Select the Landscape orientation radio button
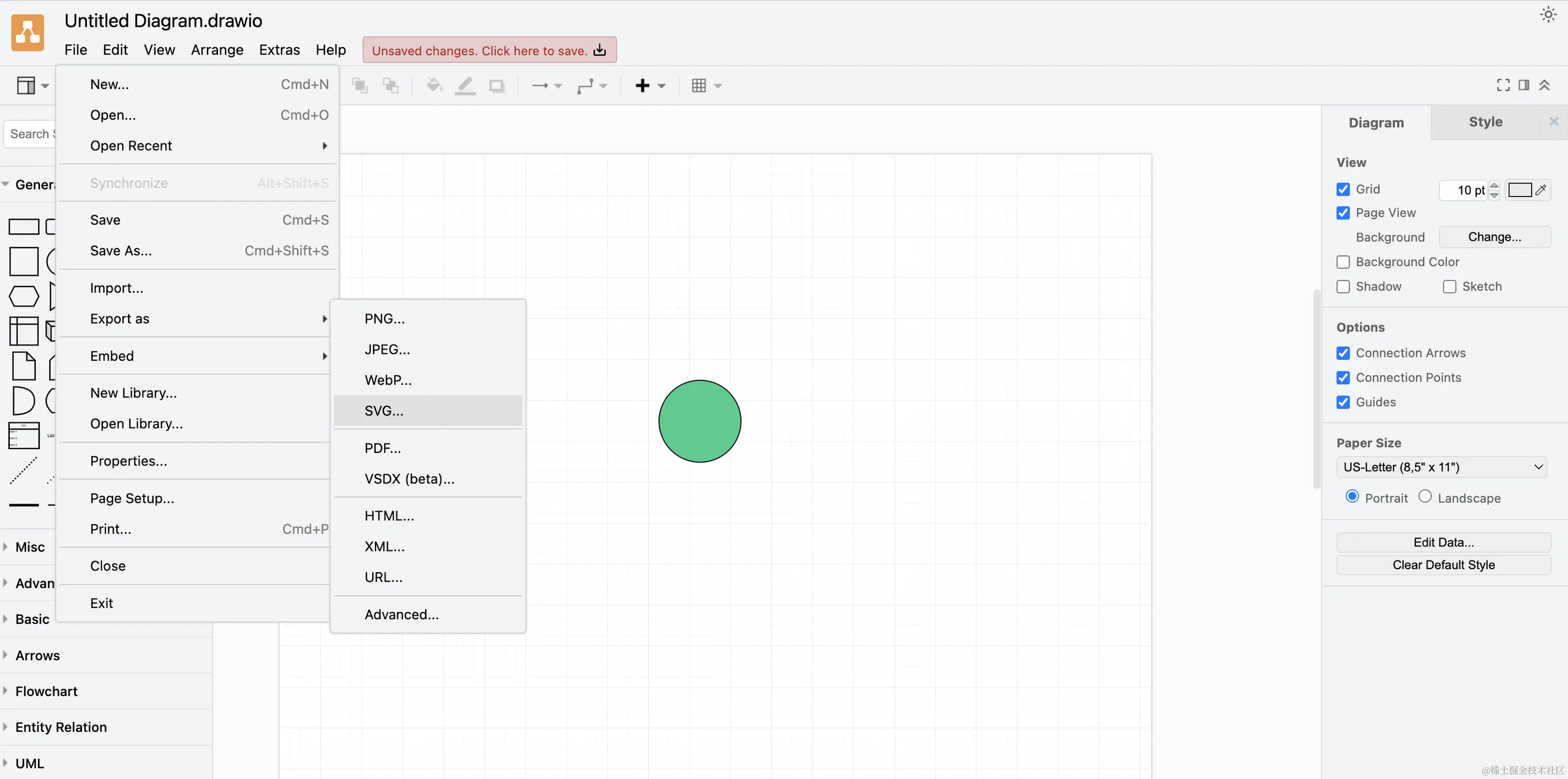Viewport: 1568px width, 779px height. click(1424, 497)
